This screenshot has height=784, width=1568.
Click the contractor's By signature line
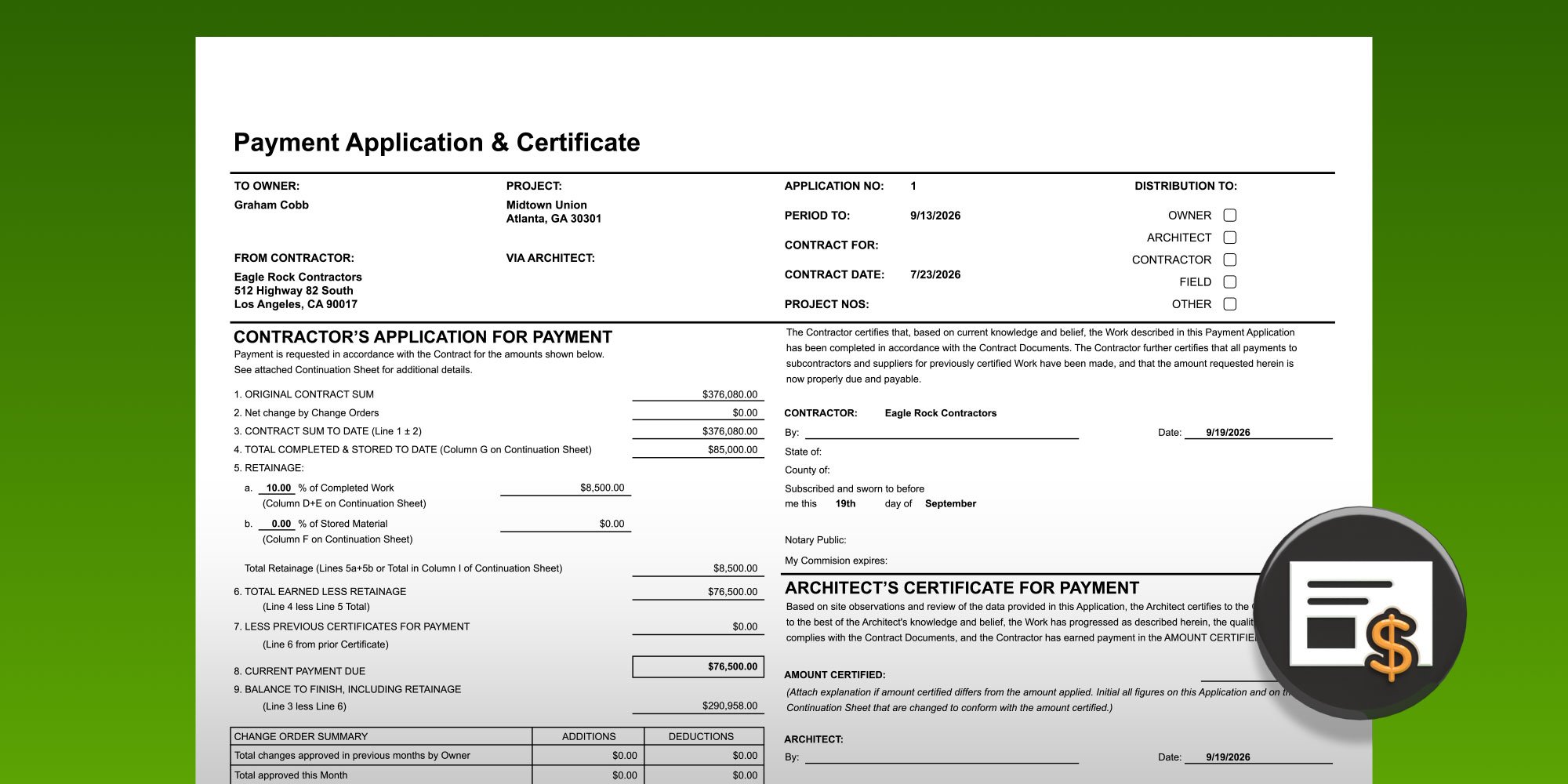(x=941, y=434)
